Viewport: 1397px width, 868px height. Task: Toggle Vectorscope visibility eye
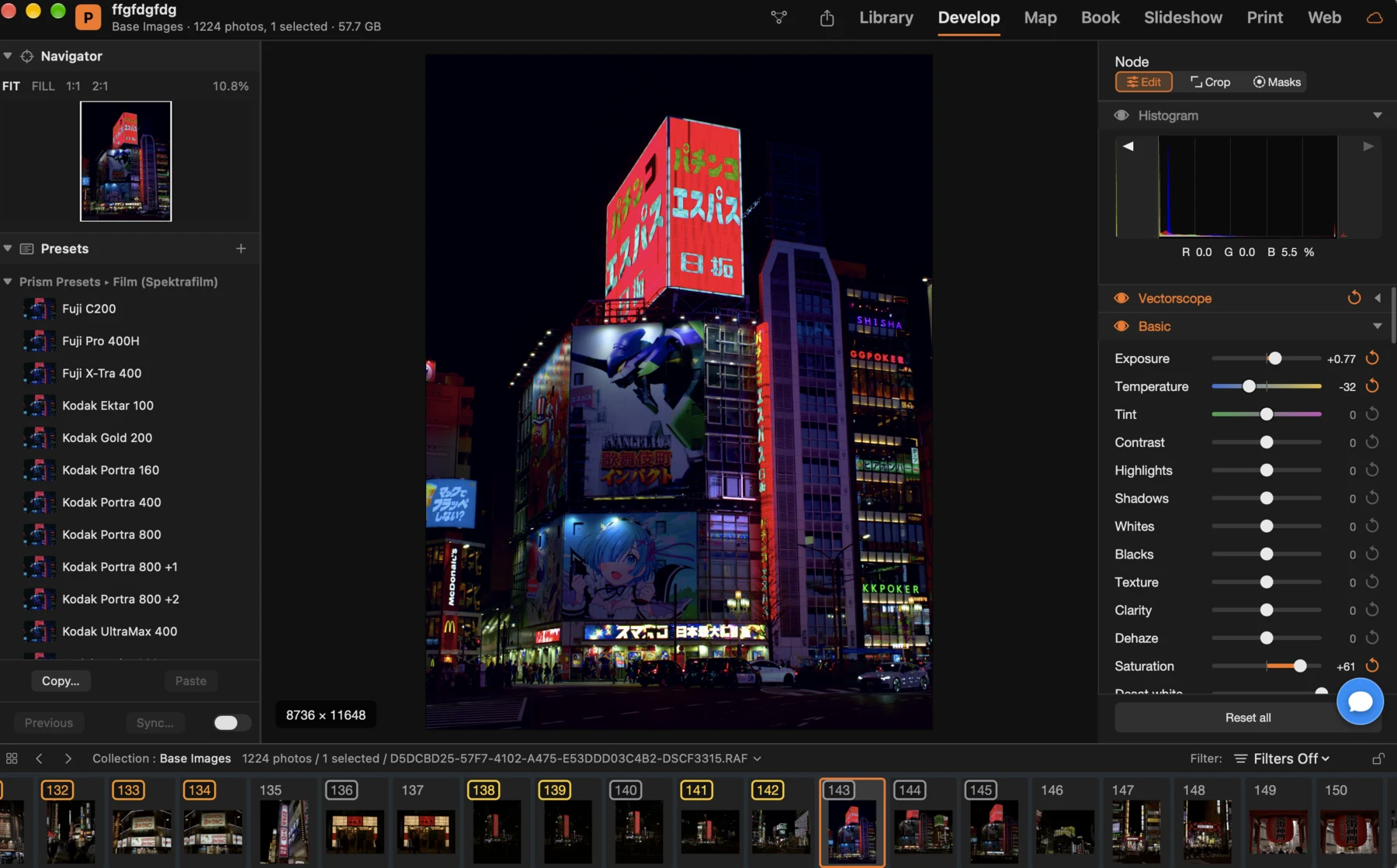point(1121,299)
